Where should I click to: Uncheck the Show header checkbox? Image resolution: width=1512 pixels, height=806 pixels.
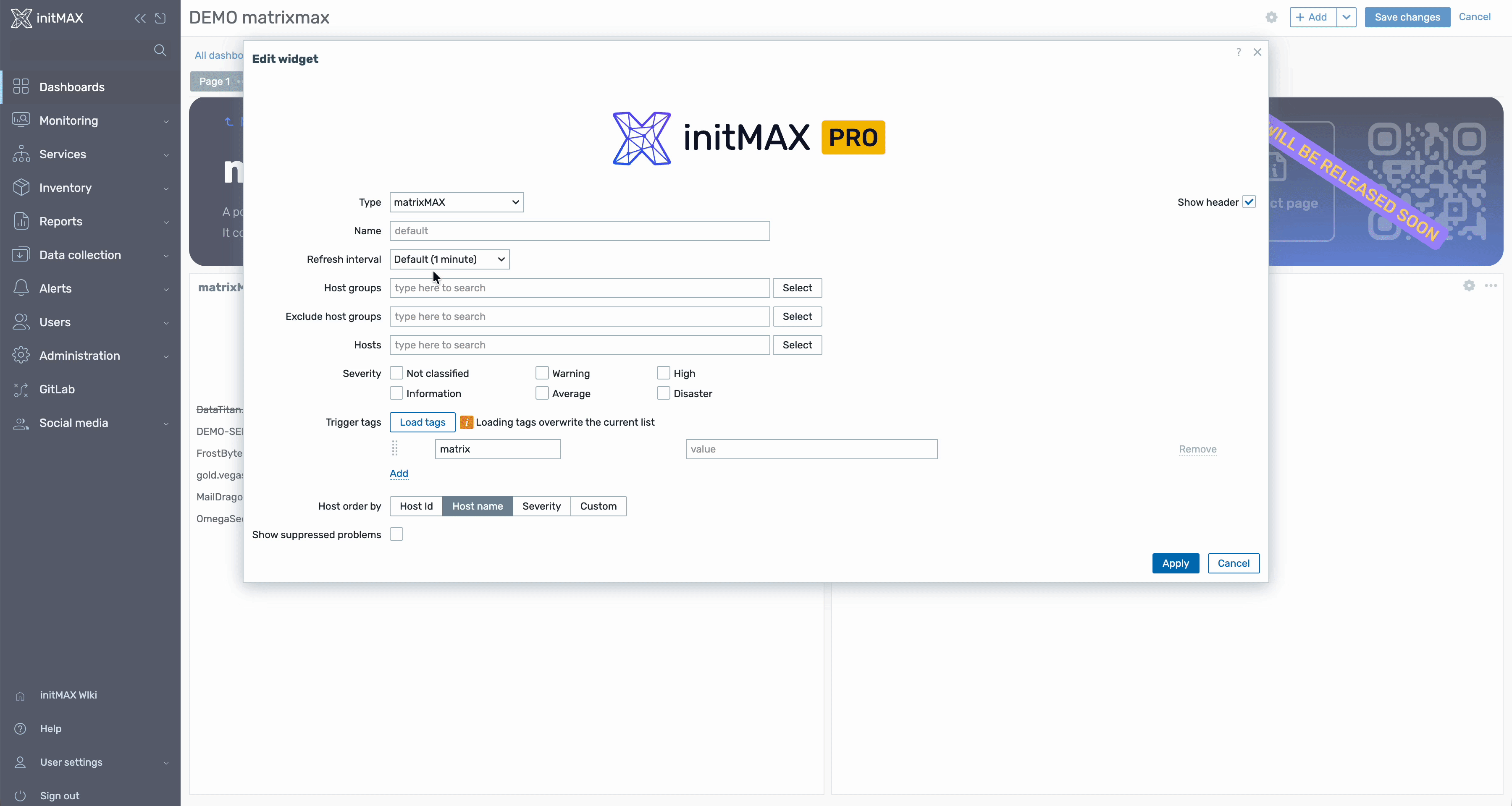pos(1249,202)
